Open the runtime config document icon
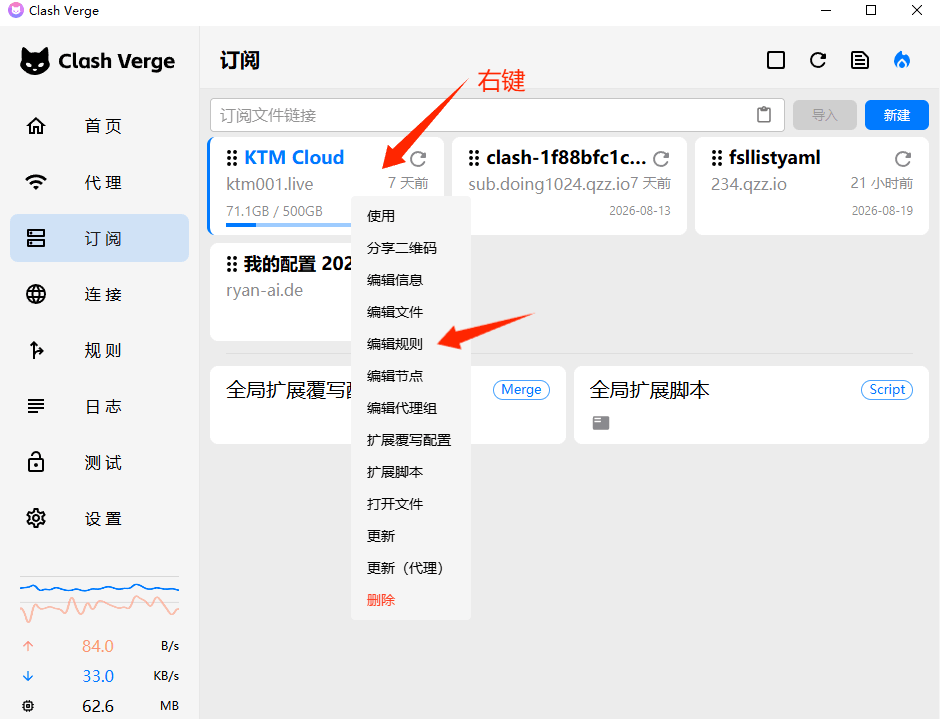 860,60
